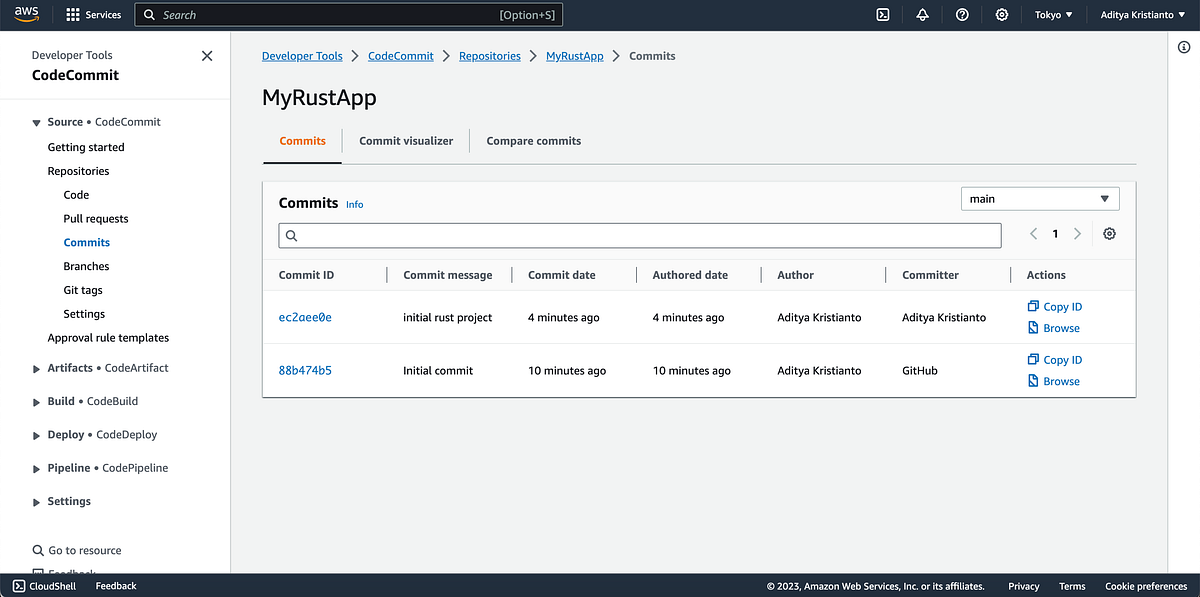Browse files of commit 88b474b5
This screenshot has height=597, width=1200.
[1053, 380]
